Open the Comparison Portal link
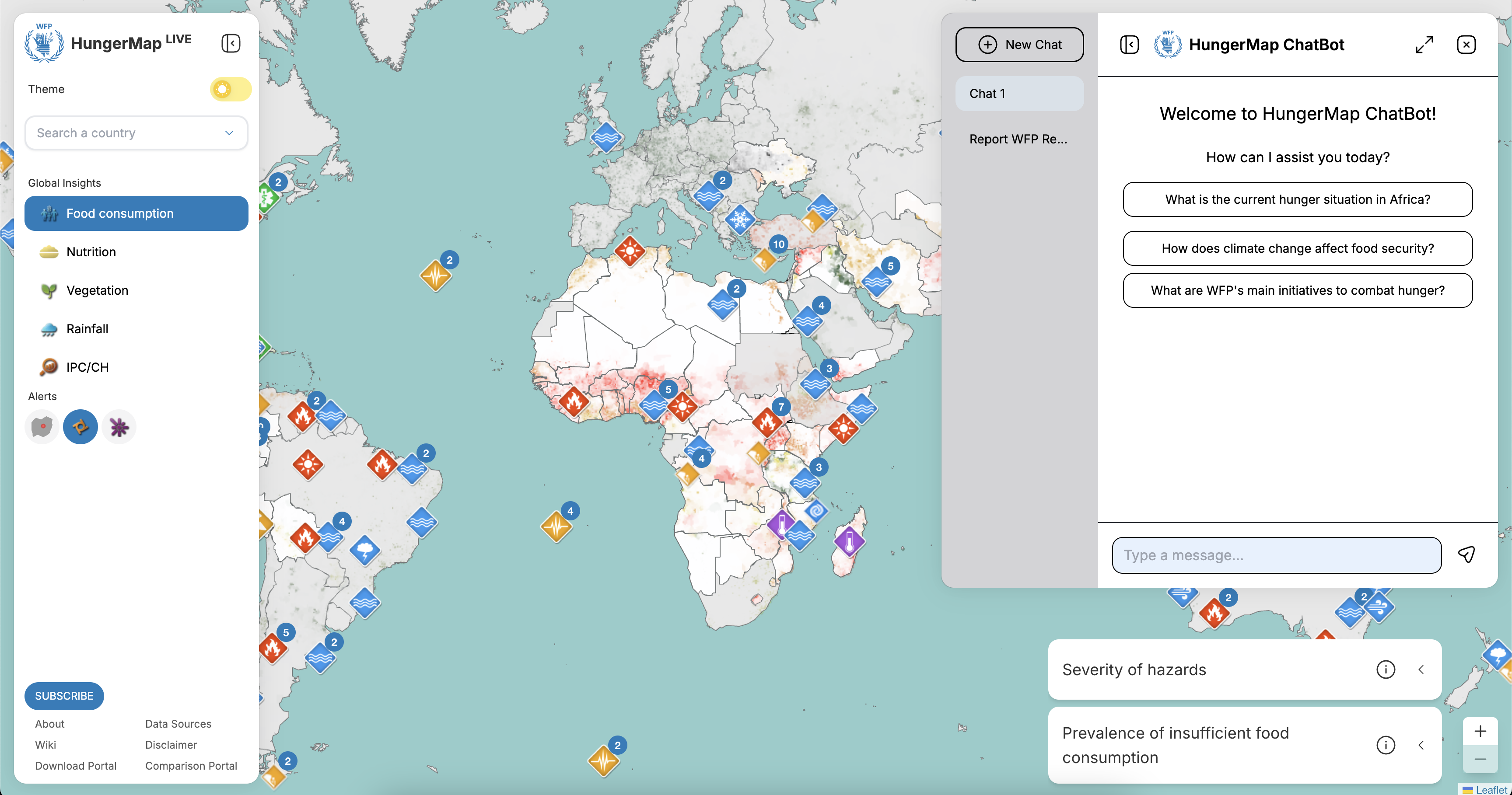Viewport: 1512px width, 795px height. pyautogui.click(x=191, y=766)
